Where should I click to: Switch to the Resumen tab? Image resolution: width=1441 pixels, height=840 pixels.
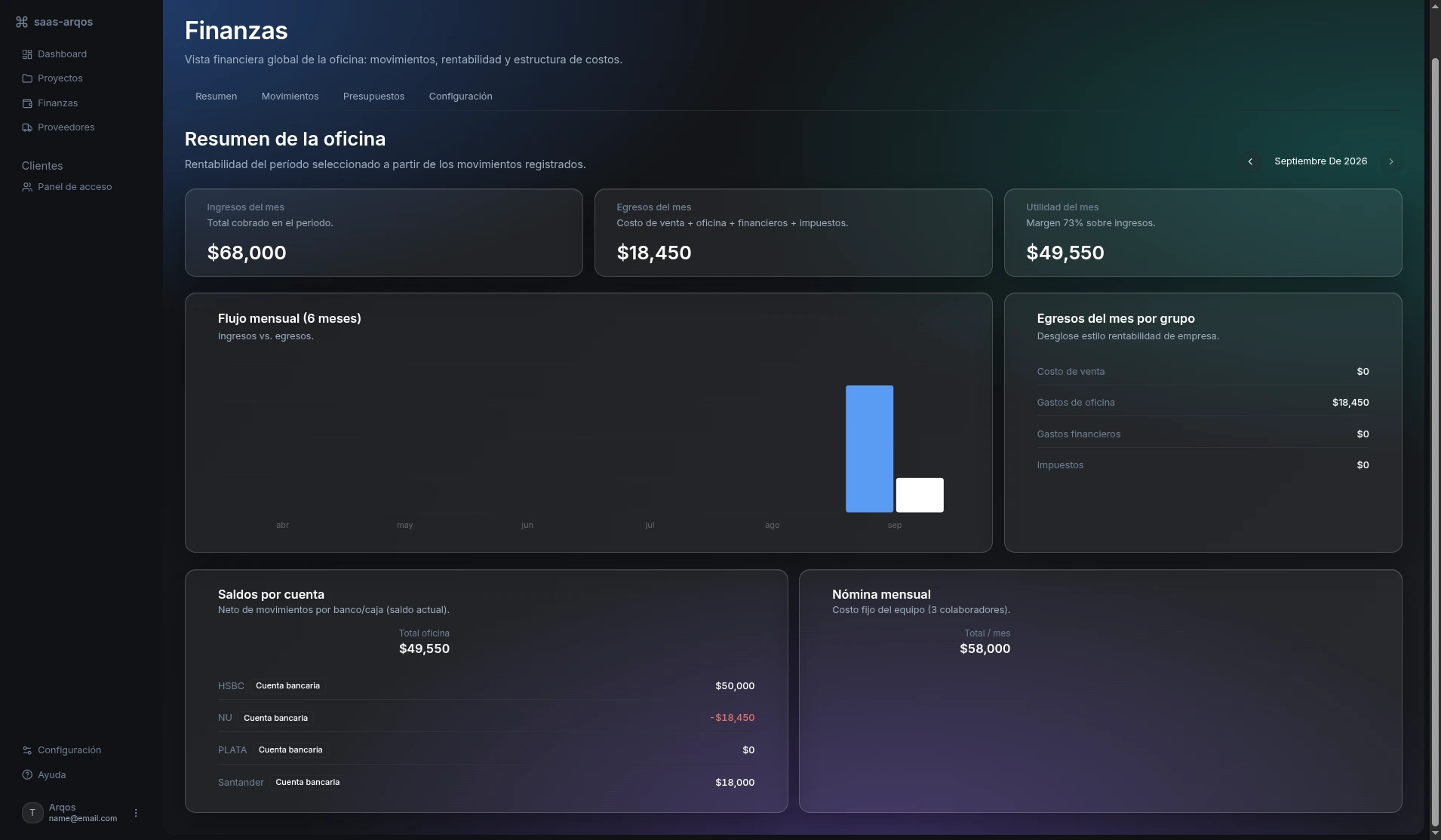(217, 97)
